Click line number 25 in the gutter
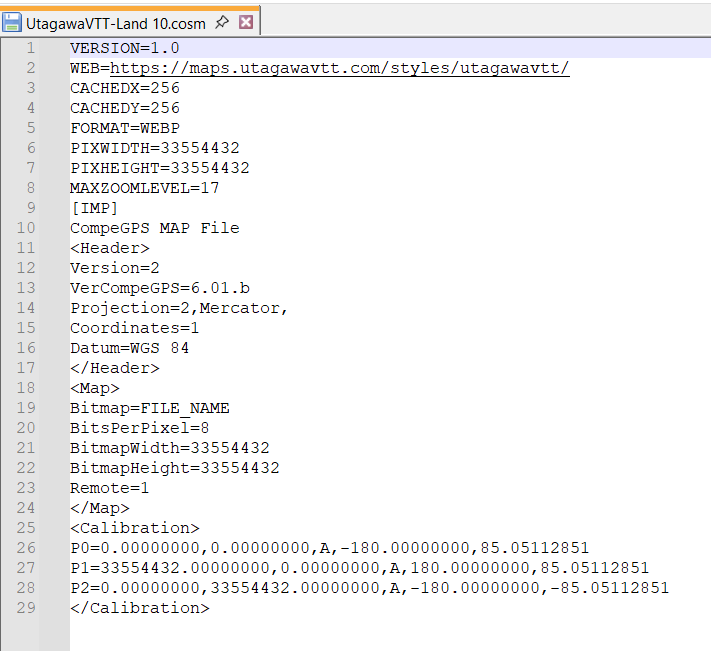 pos(26,528)
